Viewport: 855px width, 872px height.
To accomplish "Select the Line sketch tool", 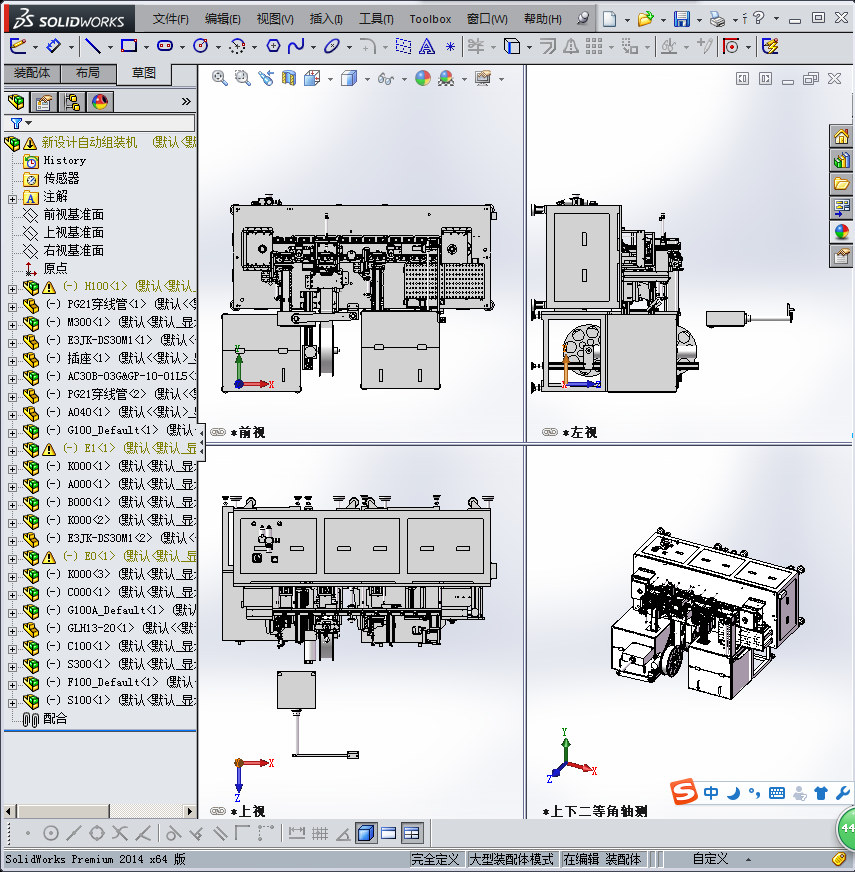I will coord(92,46).
